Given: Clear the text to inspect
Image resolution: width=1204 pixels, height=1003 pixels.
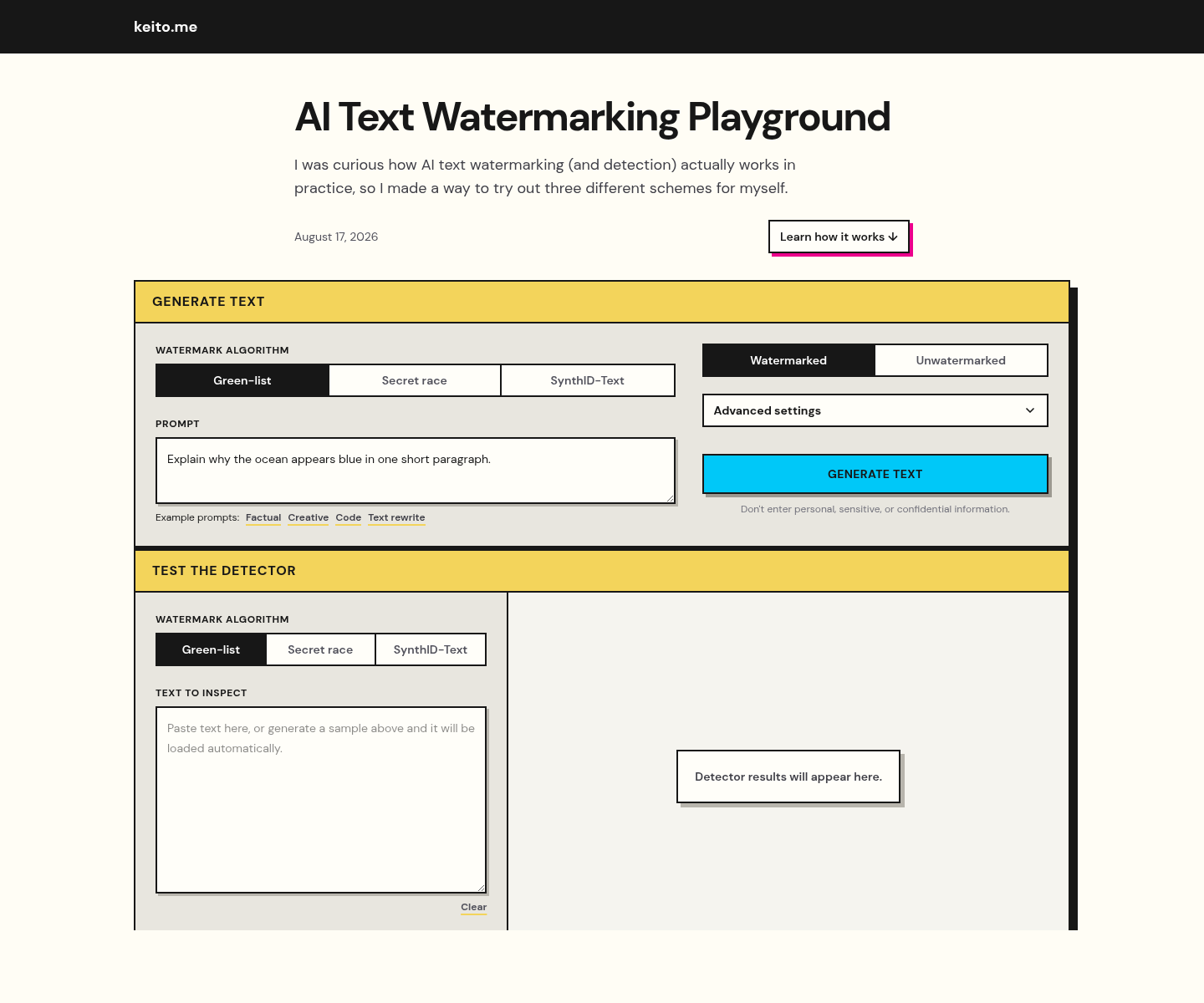Looking at the screenshot, I should click(474, 908).
